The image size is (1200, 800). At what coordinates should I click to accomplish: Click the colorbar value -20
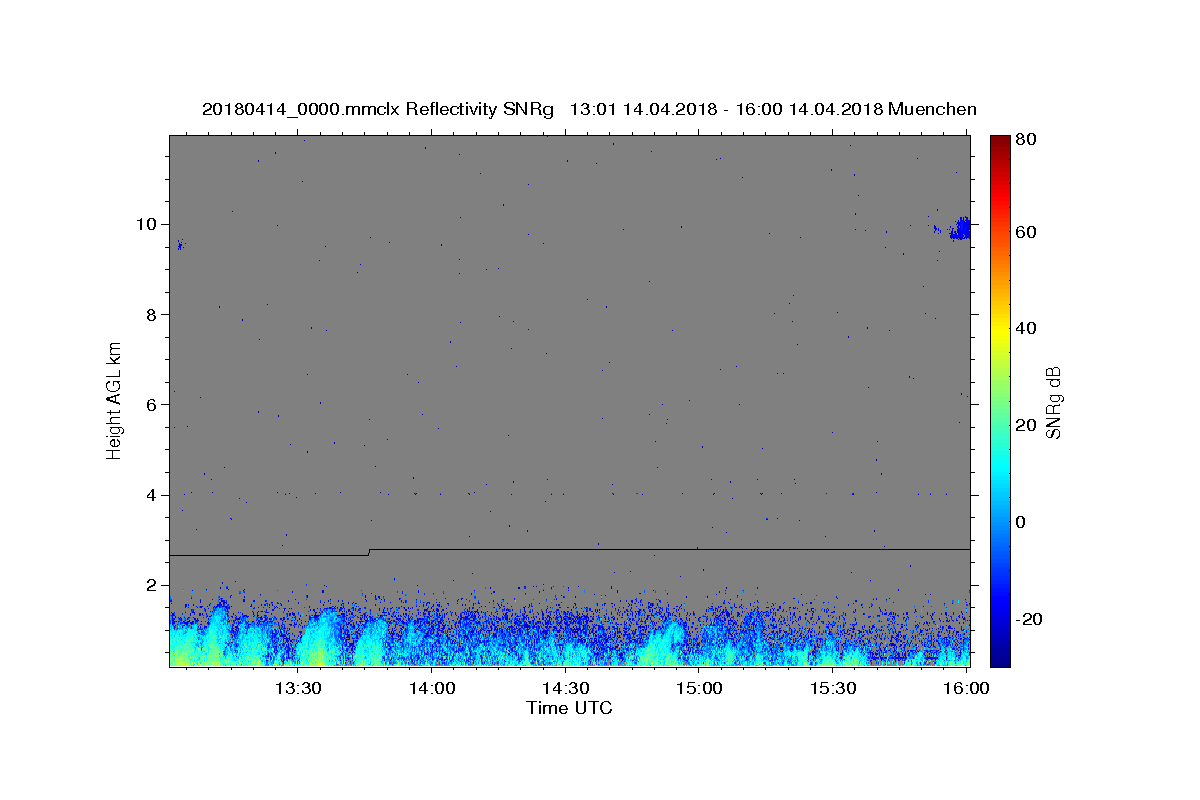pyautogui.click(x=1030, y=619)
